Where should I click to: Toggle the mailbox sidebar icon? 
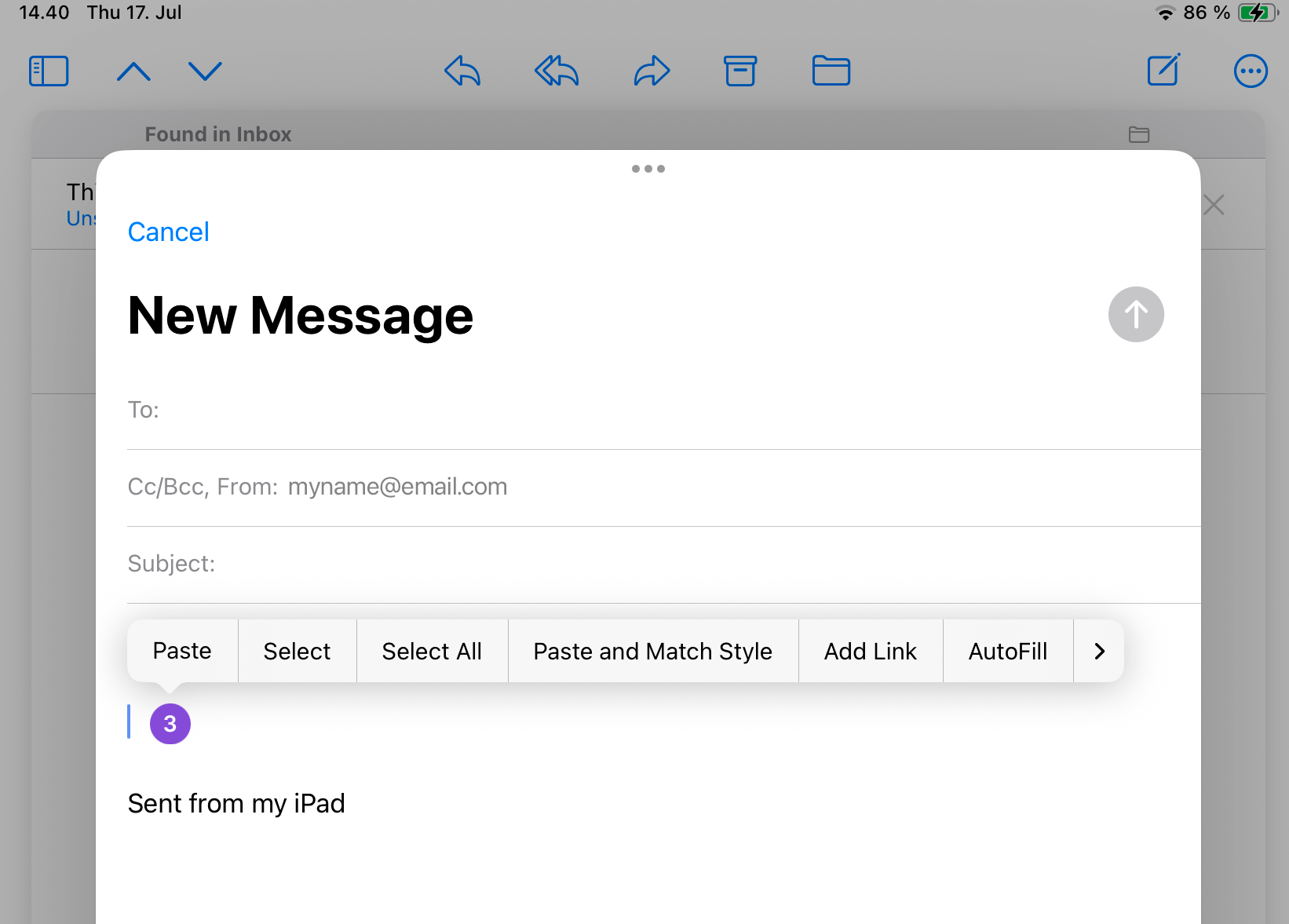[x=49, y=71]
